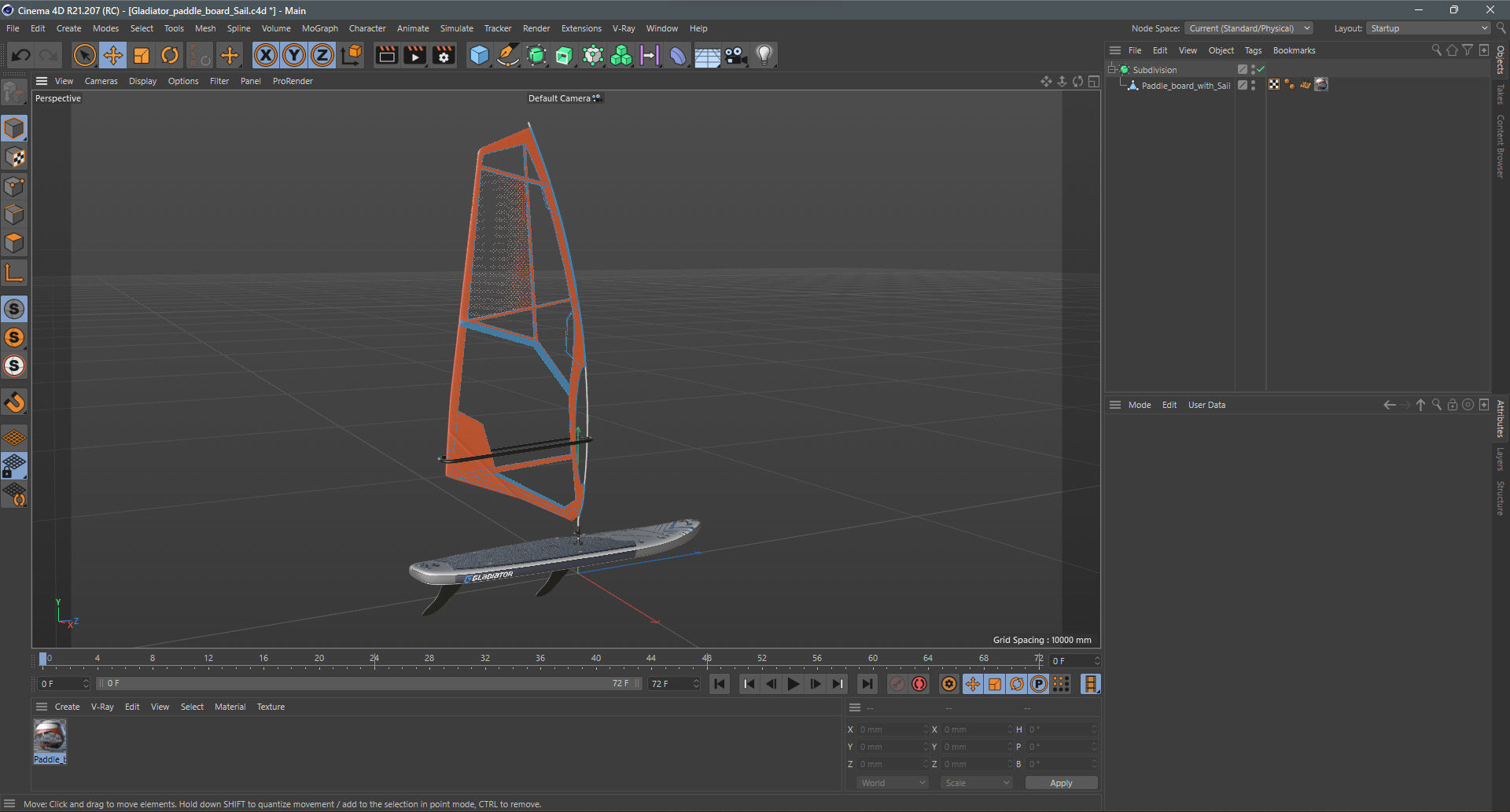
Task: Toggle Locked Workplane icon
Action: (x=14, y=466)
